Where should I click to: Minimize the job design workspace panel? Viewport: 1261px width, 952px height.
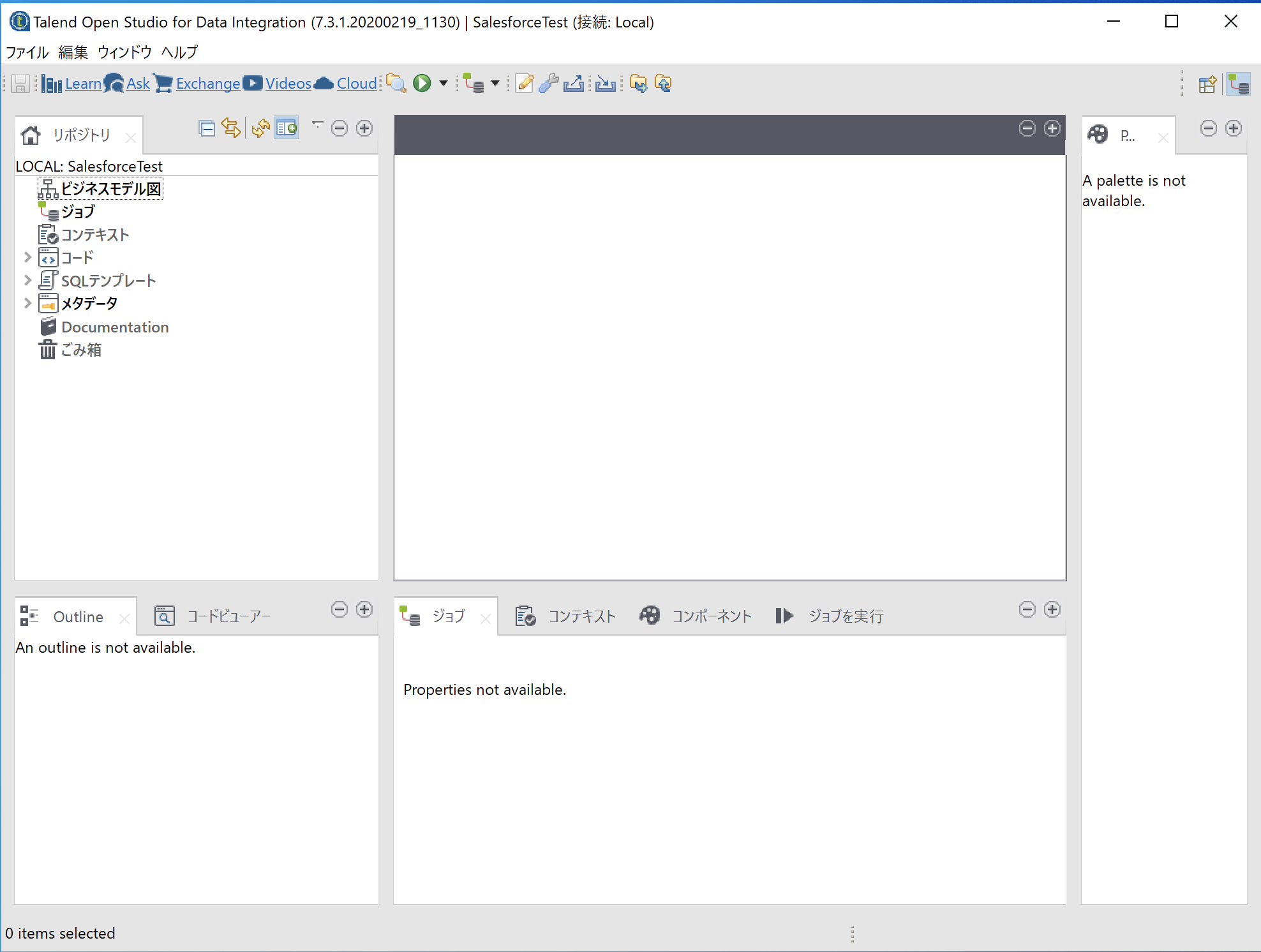(x=1027, y=128)
